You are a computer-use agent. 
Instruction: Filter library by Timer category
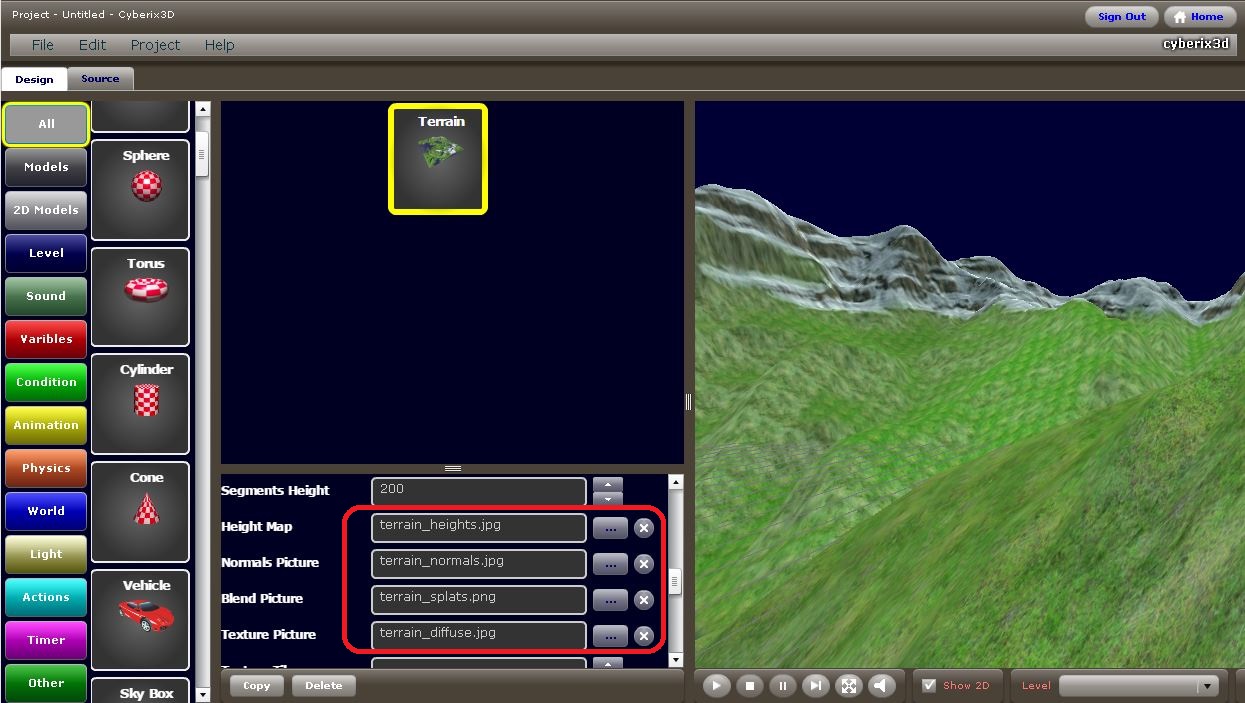(x=46, y=640)
